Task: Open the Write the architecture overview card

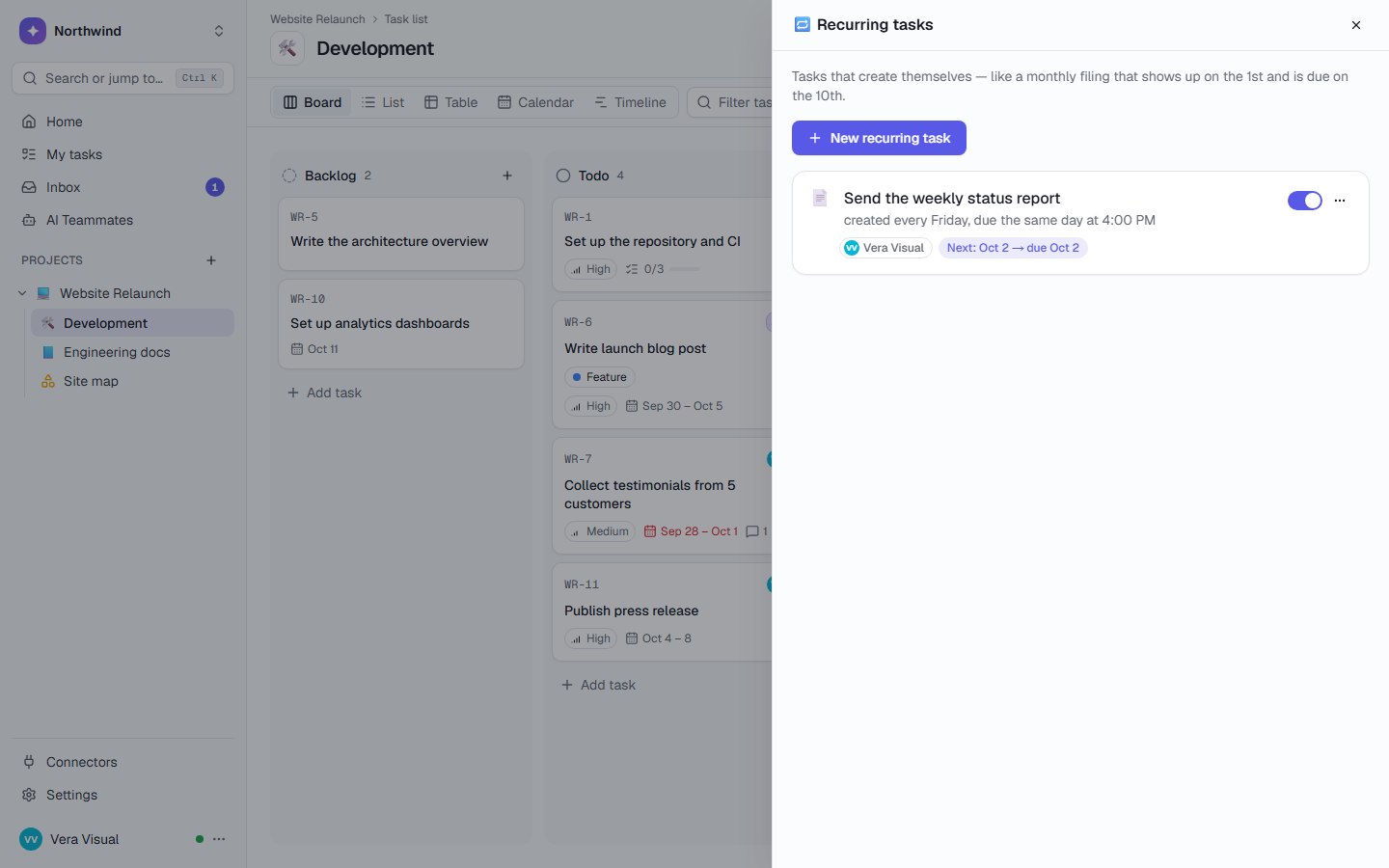Action: (x=401, y=234)
